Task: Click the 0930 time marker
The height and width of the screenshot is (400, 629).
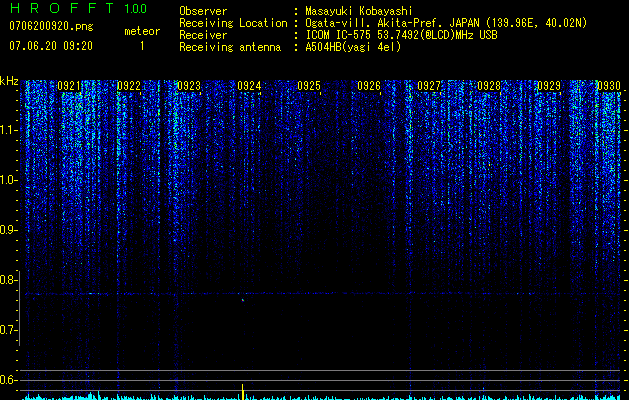Action: 609,86
